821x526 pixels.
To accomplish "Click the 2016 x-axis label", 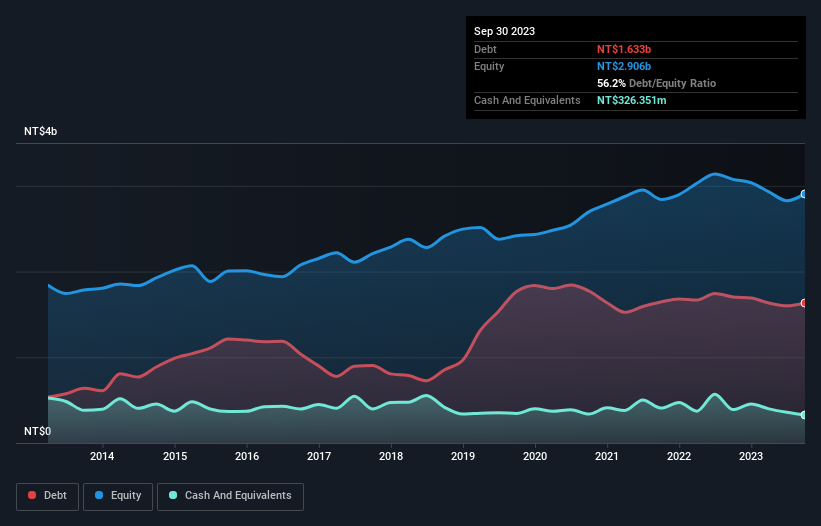I will [247, 456].
